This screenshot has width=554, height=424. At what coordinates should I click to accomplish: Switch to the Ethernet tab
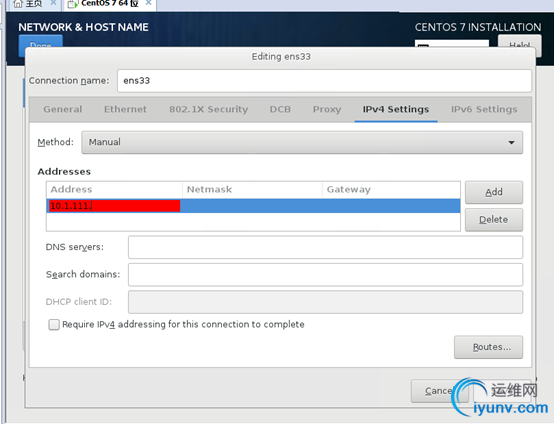(x=125, y=109)
